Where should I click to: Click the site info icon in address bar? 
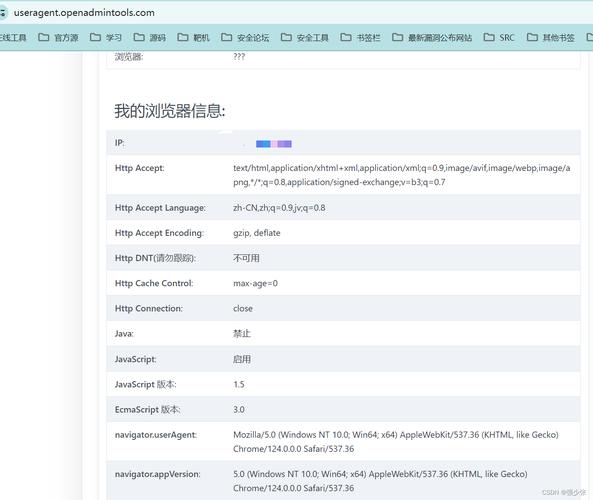3,13
